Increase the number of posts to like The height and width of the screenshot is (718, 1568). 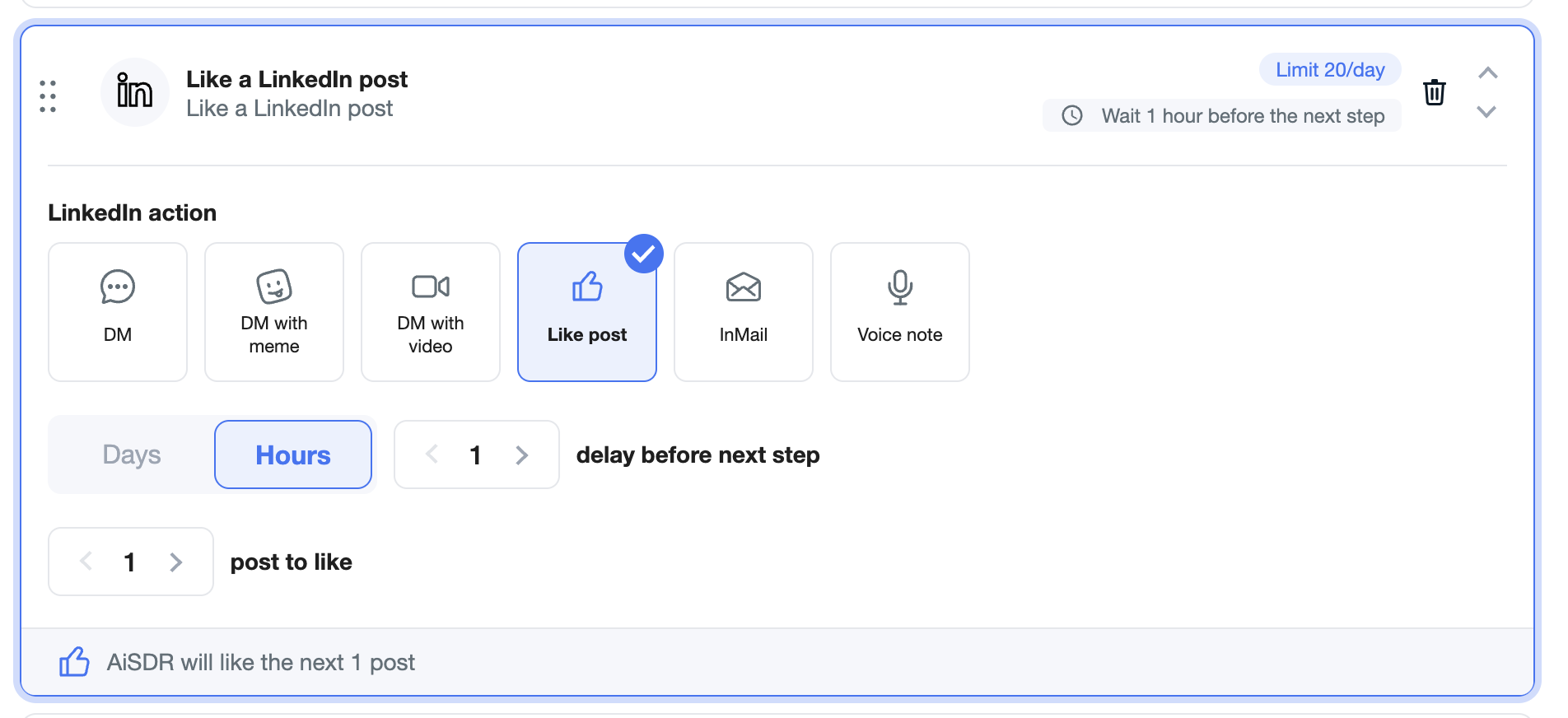point(176,562)
